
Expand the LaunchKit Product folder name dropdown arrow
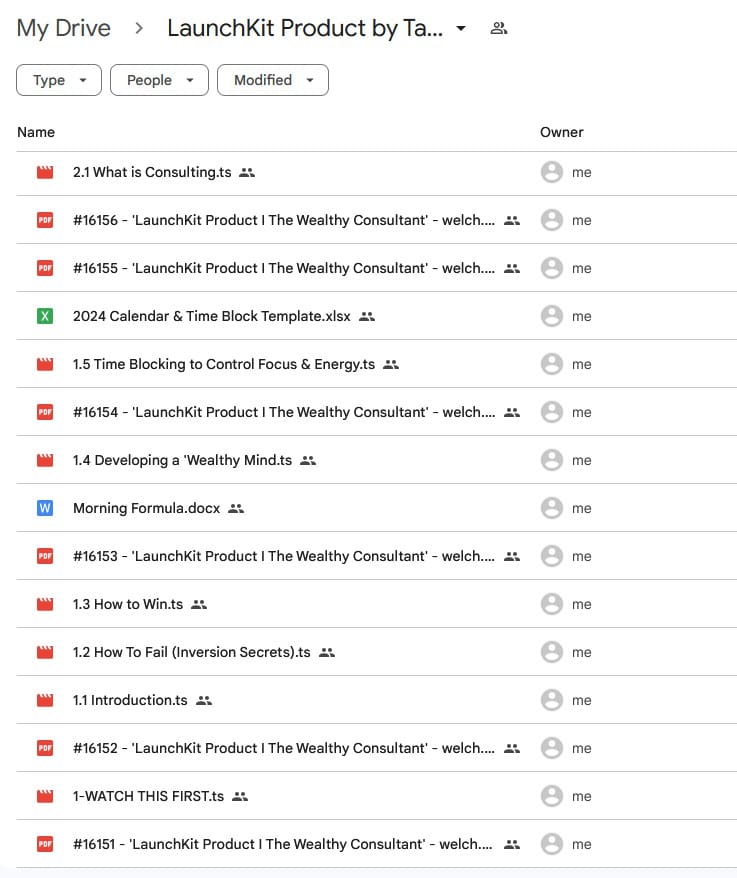(460, 29)
